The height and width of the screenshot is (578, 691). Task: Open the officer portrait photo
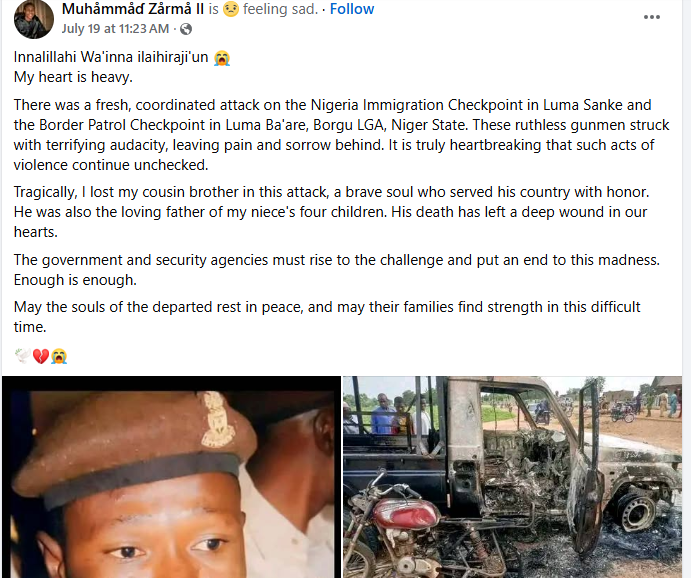[168, 477]
